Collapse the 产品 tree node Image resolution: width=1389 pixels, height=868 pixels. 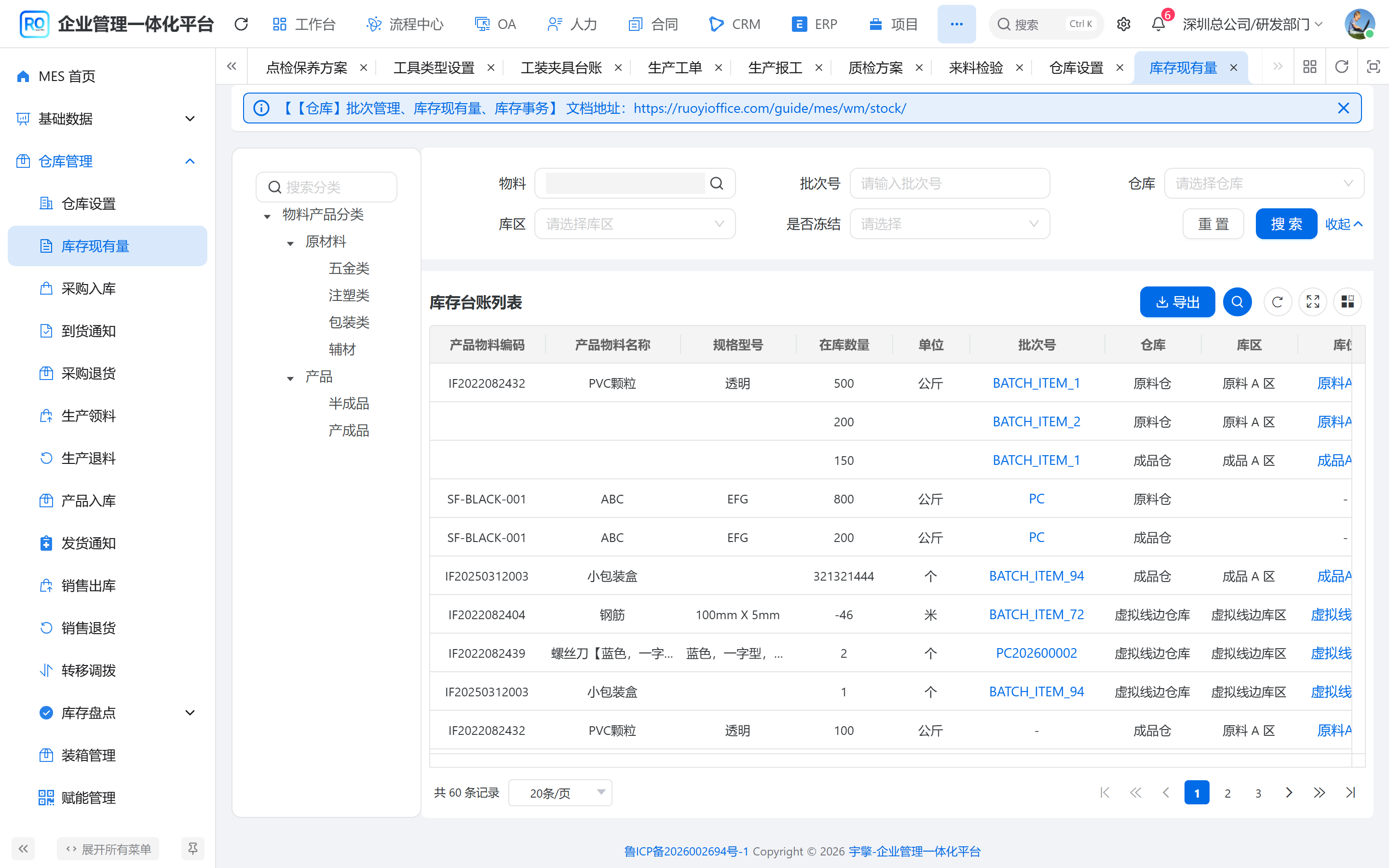pyautogui.click(x=290, y=379)
